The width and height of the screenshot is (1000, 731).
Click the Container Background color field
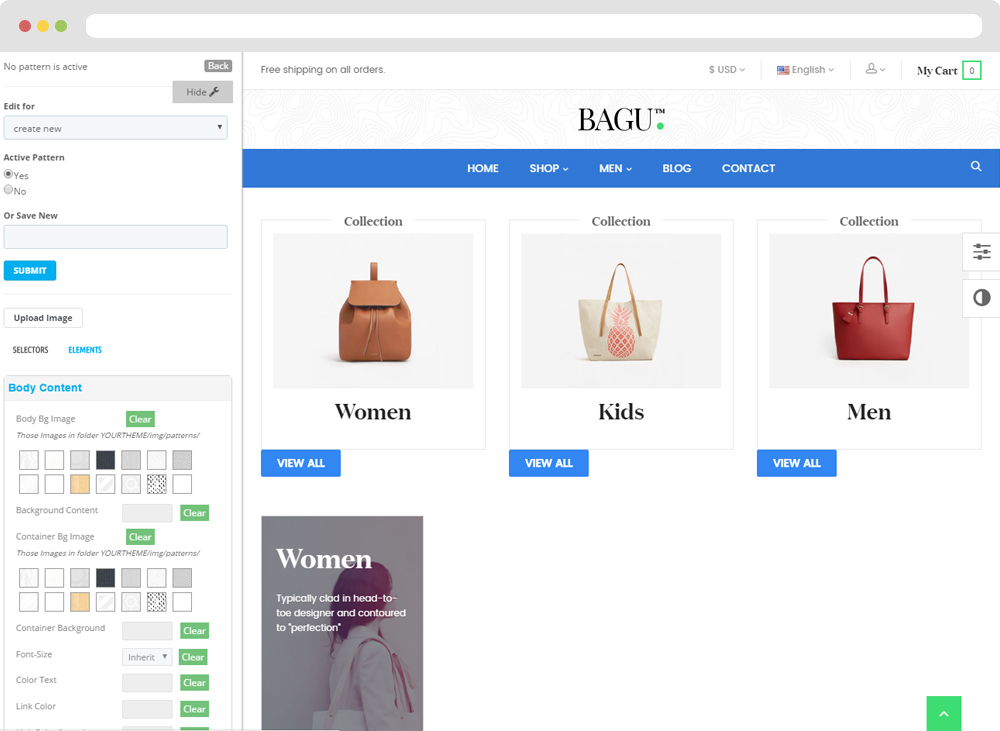click(147, 631)
